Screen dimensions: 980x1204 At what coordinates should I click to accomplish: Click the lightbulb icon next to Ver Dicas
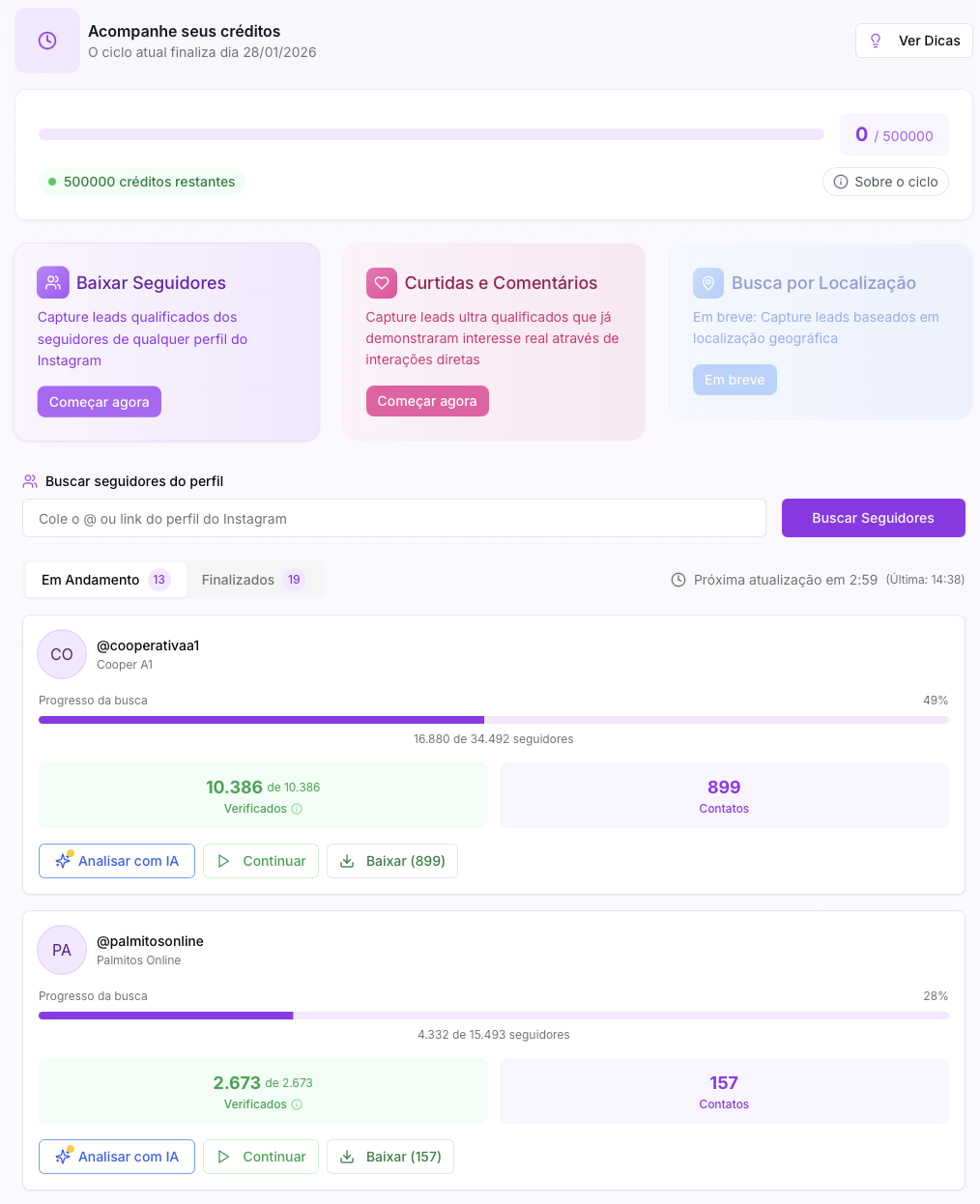[x=876, y=41]
